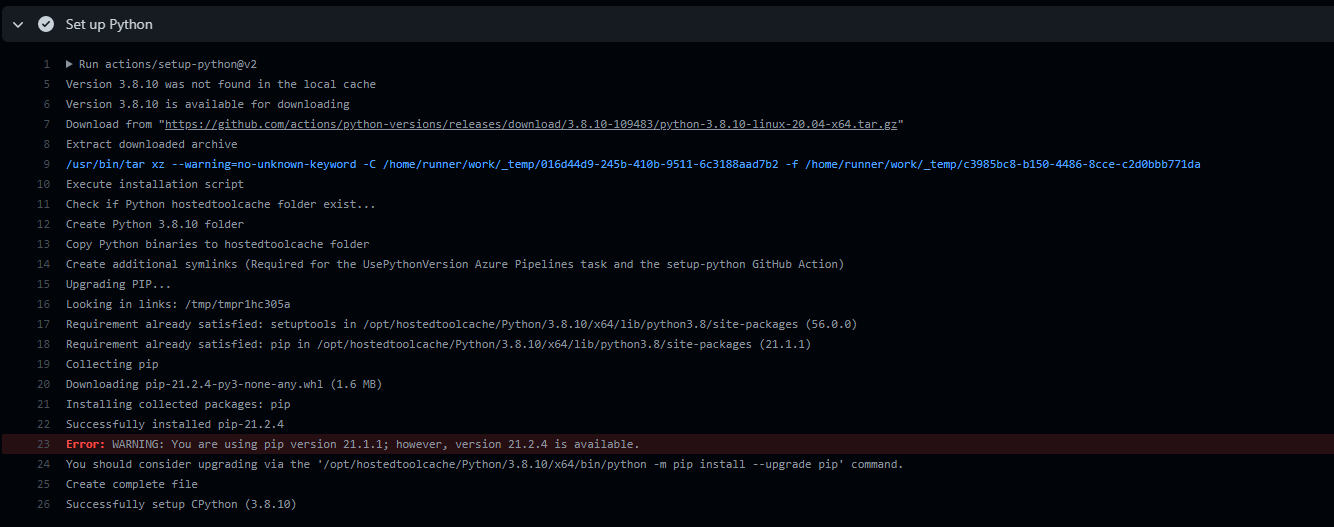Click 'Successfully setup CPython (3.8.10)' line

point(181,504)
